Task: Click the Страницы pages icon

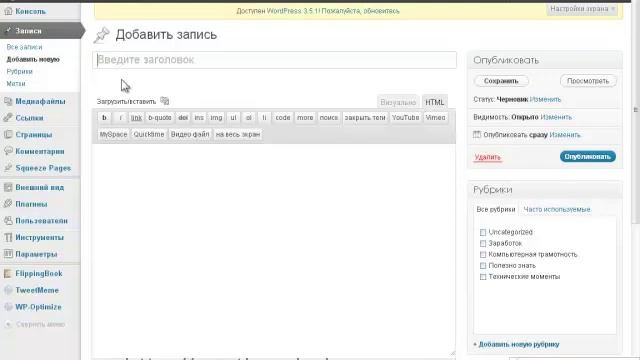Action: pyautogui.click(x=8, y=135)
